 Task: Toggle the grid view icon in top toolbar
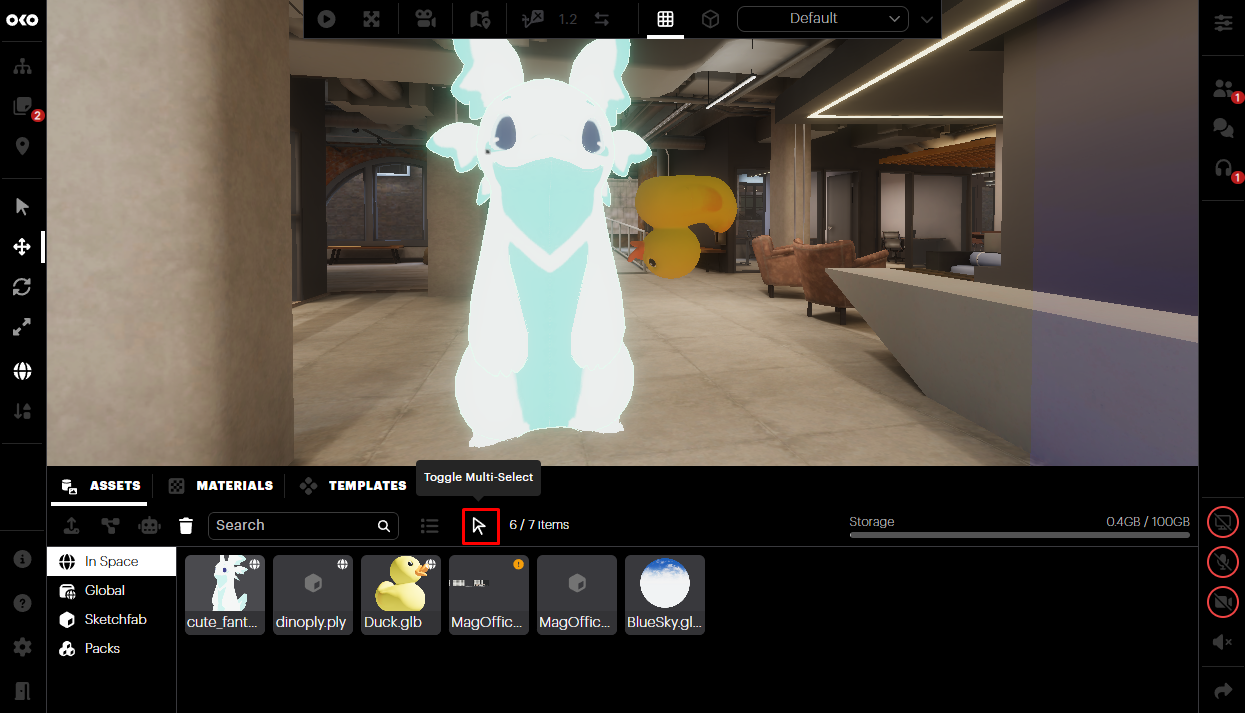665,18
